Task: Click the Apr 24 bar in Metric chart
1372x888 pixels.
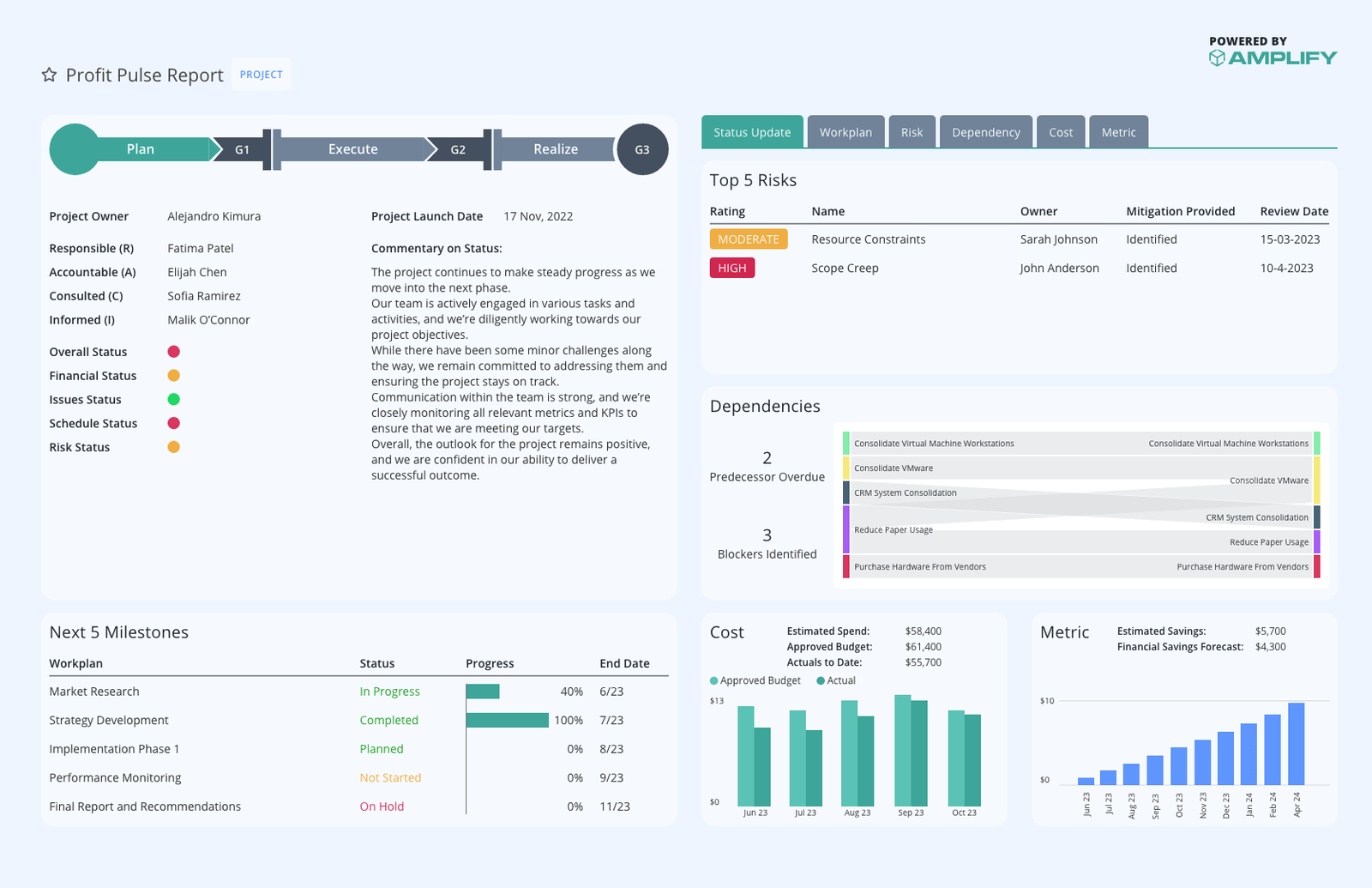Action: (1296, 743)
